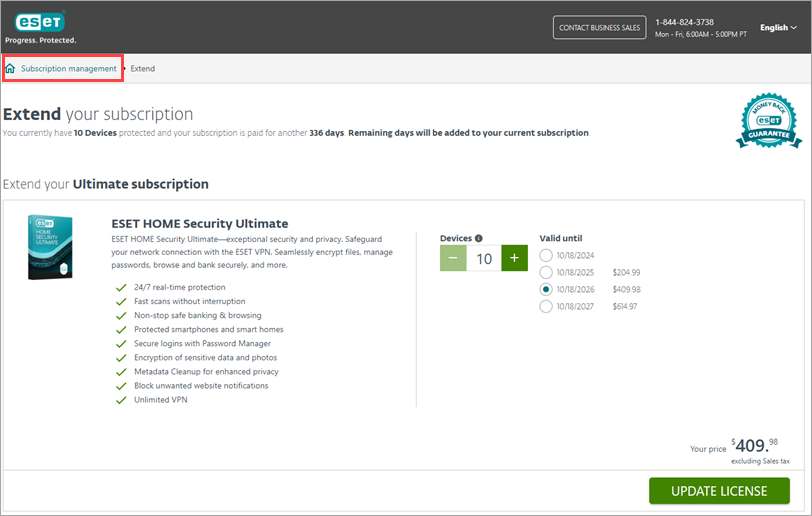Choose the 10/18/2026 expiration radio button
The width and height of the screenshot is (812, 516).
546,289
